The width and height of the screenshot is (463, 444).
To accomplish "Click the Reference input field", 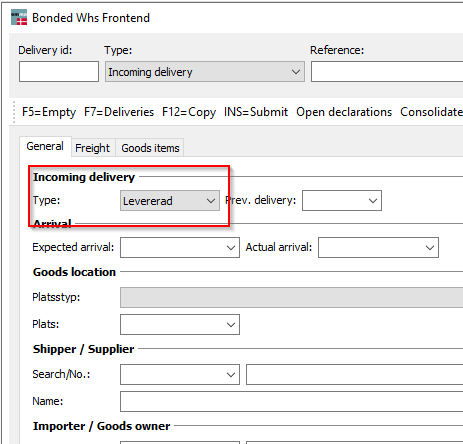I will tap(387, 71).
